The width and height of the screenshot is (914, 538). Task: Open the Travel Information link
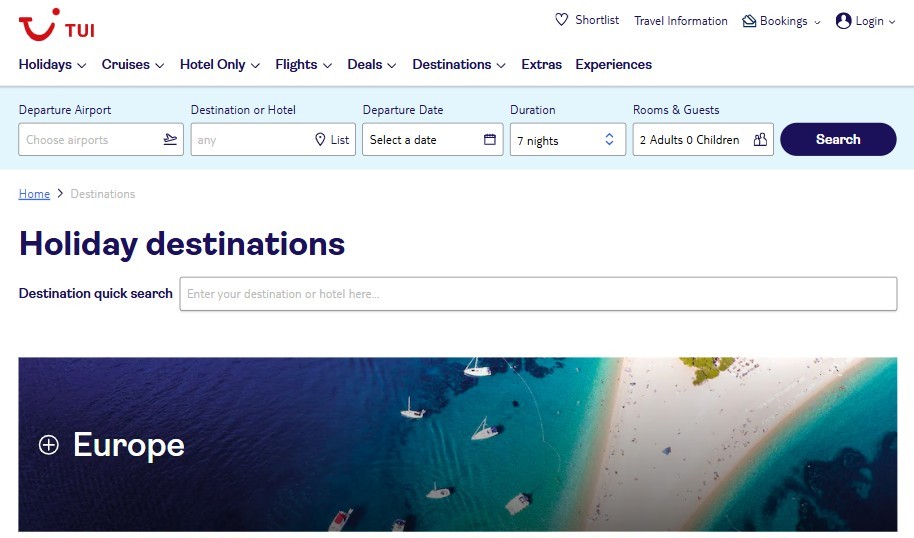(x=681, y=21)
